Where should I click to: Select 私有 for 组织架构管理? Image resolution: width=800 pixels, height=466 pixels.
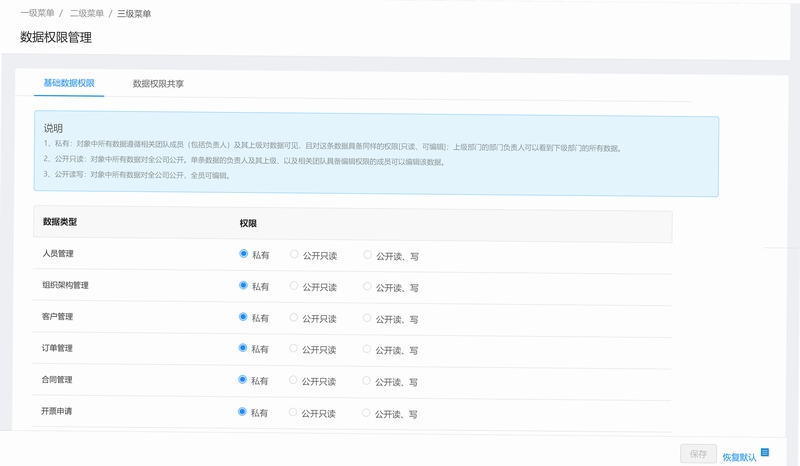coord(243,285)
